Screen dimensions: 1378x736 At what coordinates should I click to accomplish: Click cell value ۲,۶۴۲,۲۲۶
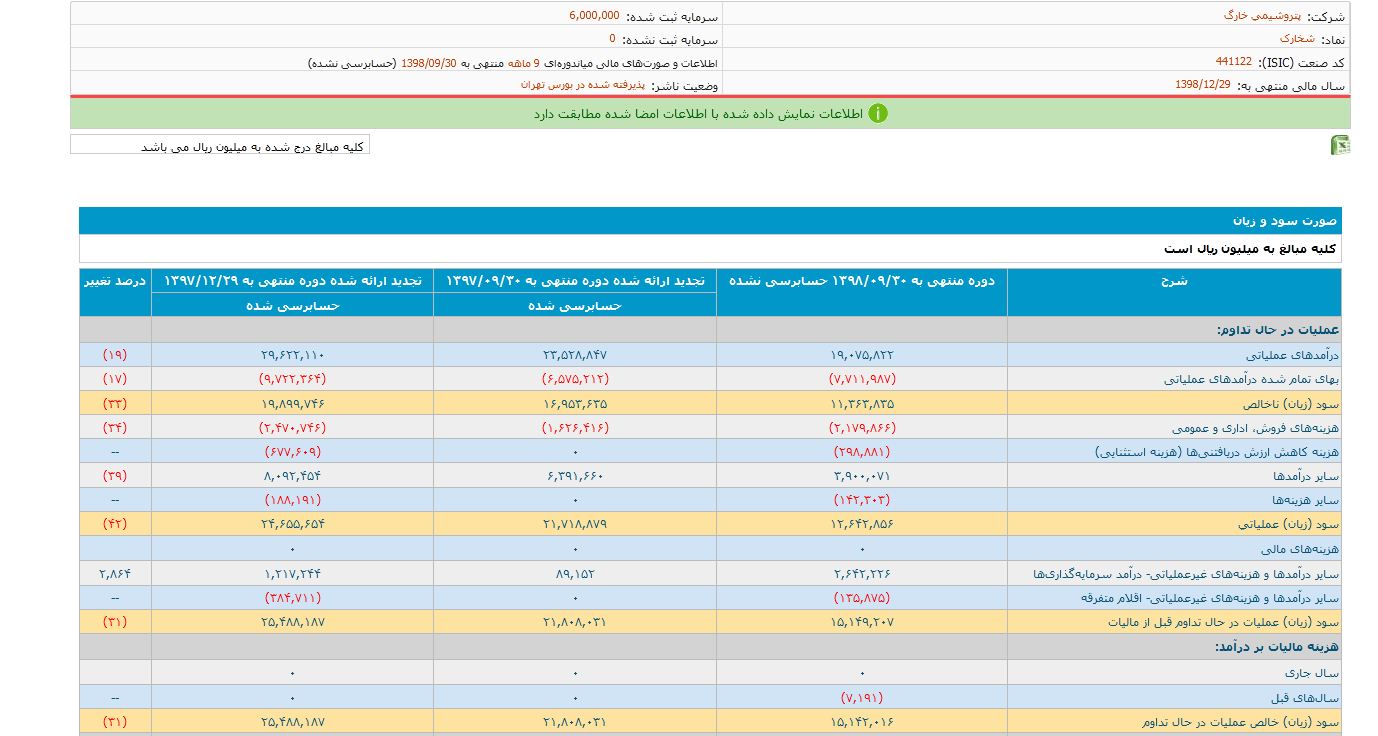pyautogui.click(x=862, y=574)
